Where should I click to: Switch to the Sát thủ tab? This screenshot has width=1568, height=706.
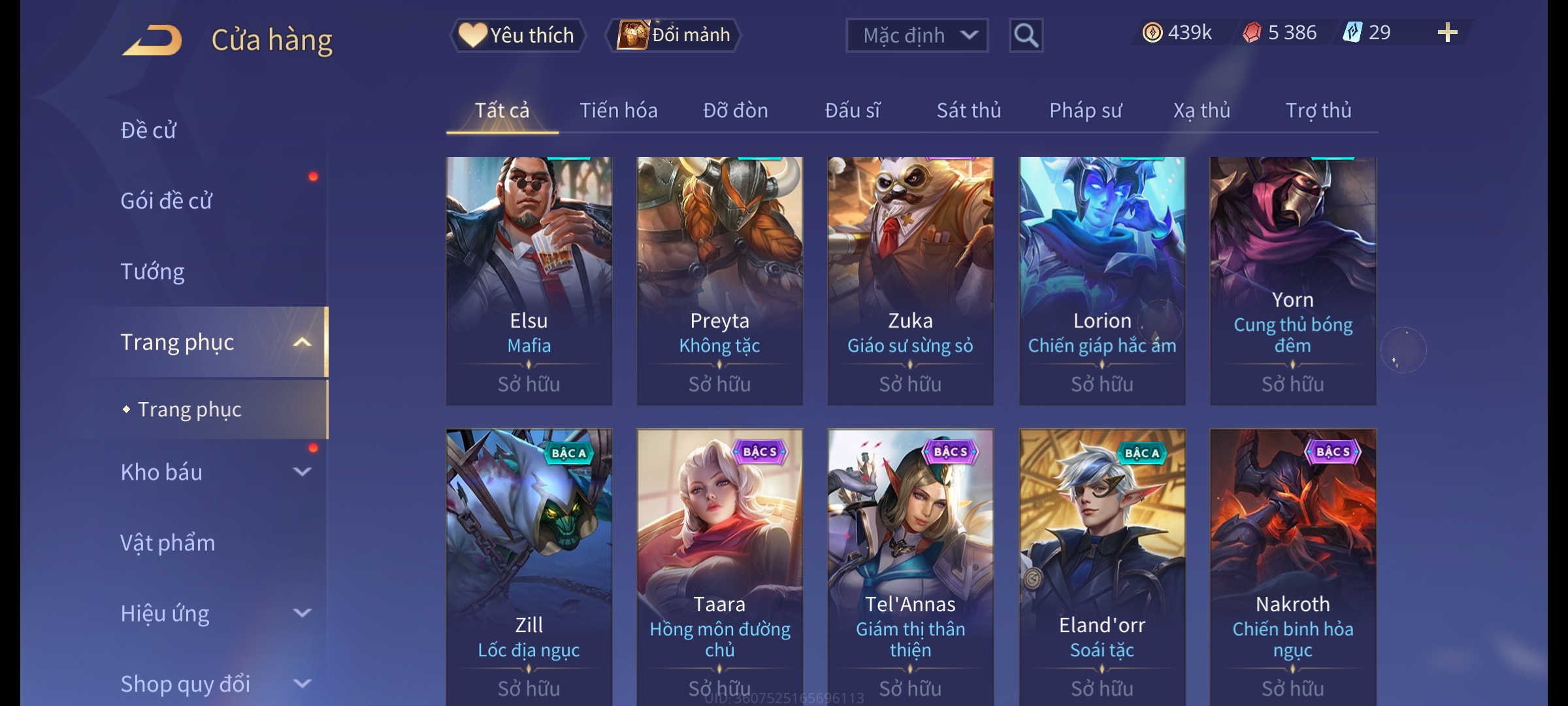(x=969, y=110)
